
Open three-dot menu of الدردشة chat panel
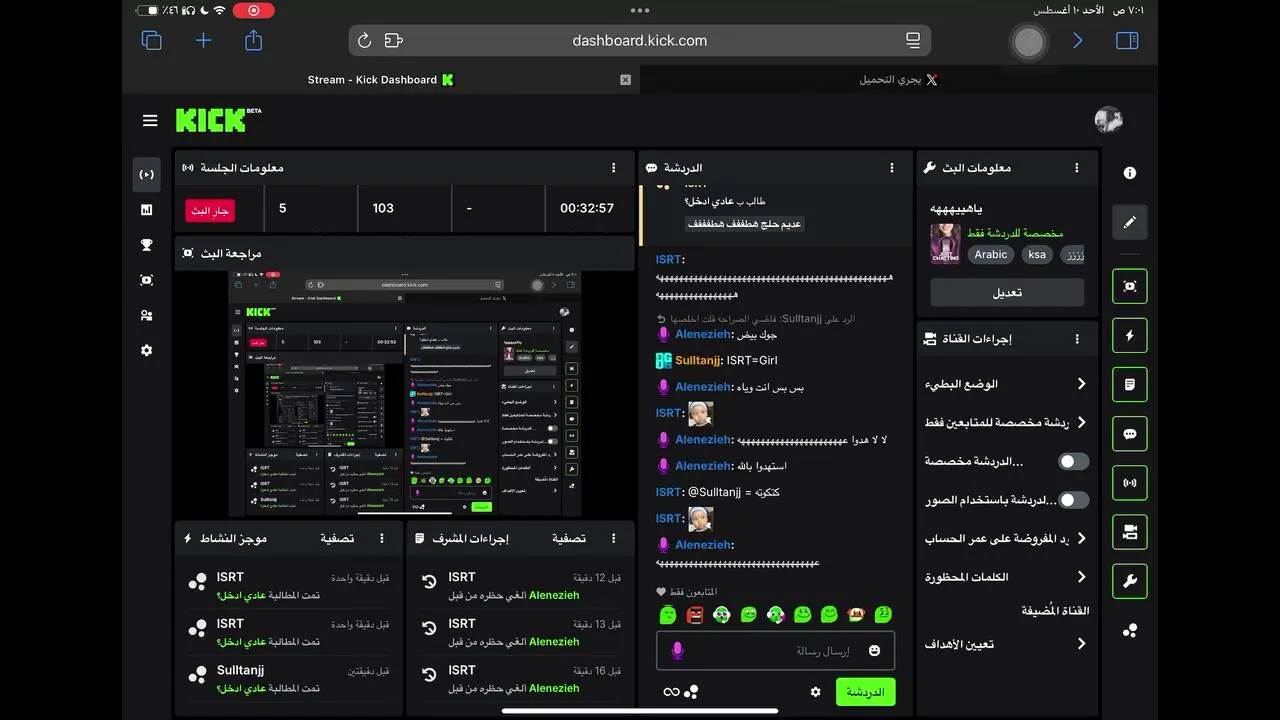(x=892, y=168)
